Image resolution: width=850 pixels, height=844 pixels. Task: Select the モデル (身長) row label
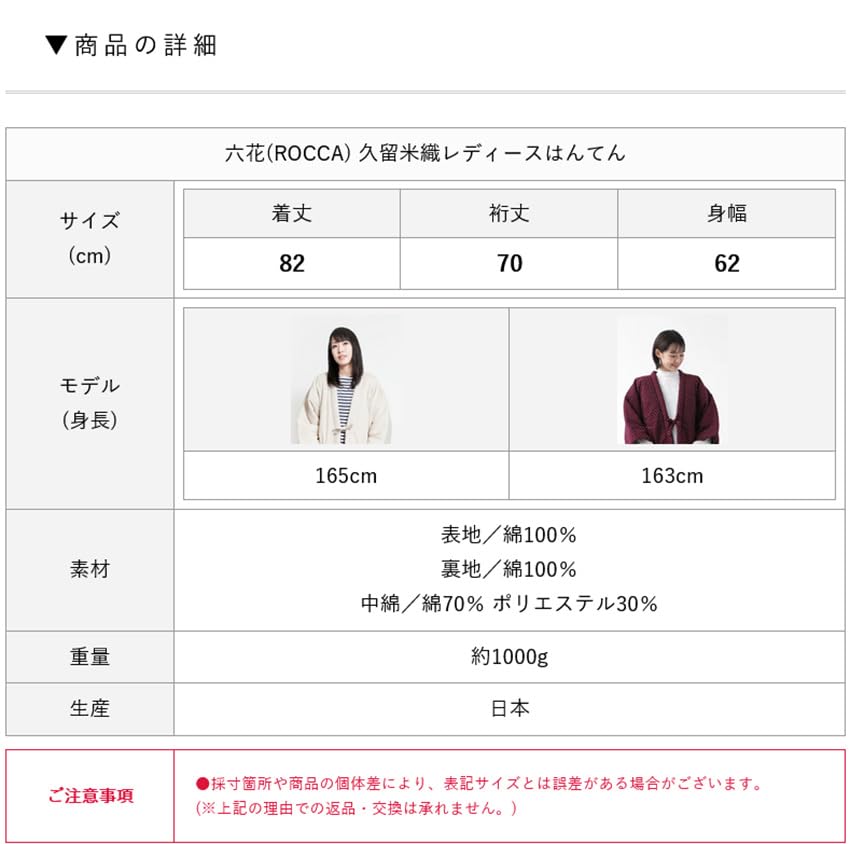click(x=90, y=403)
